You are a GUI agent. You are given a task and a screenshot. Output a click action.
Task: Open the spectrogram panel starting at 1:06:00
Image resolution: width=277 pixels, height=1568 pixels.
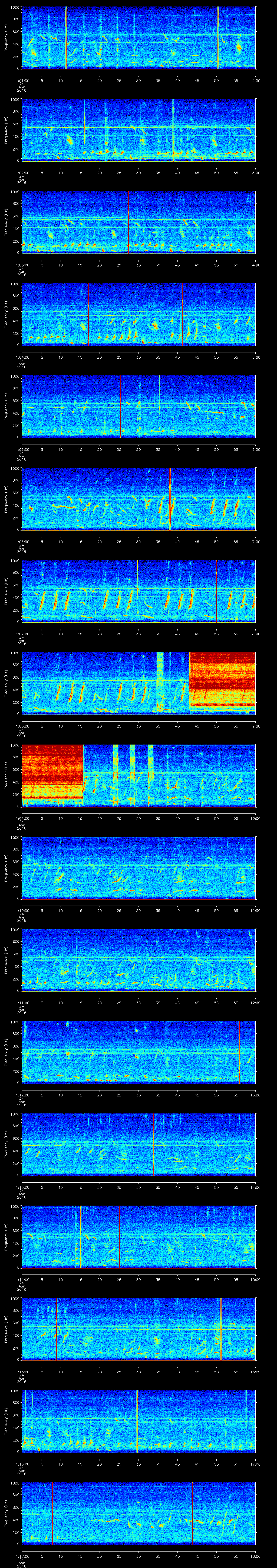coord(139,499)
